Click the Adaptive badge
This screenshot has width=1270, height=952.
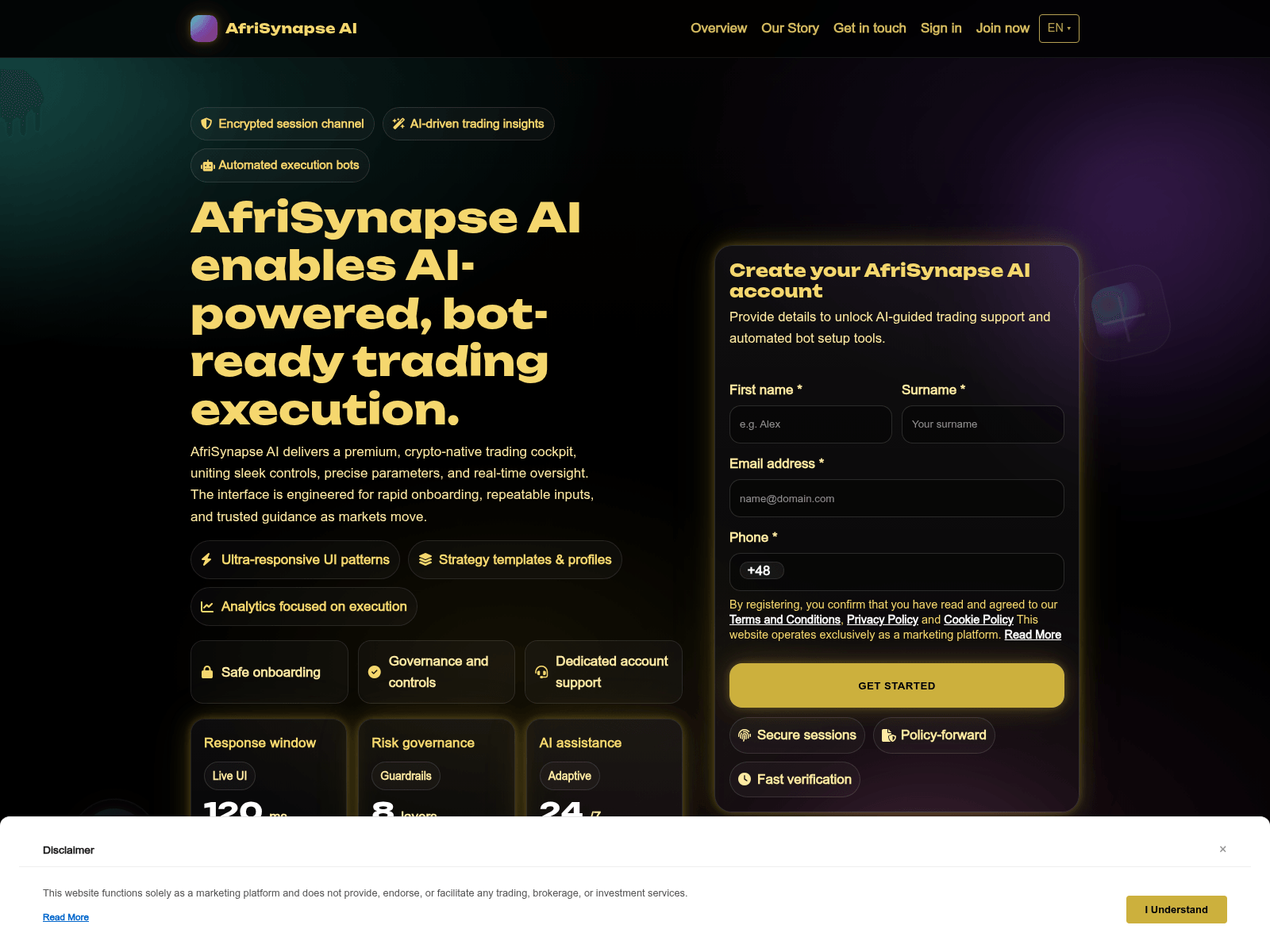click(x=569, y=776)
